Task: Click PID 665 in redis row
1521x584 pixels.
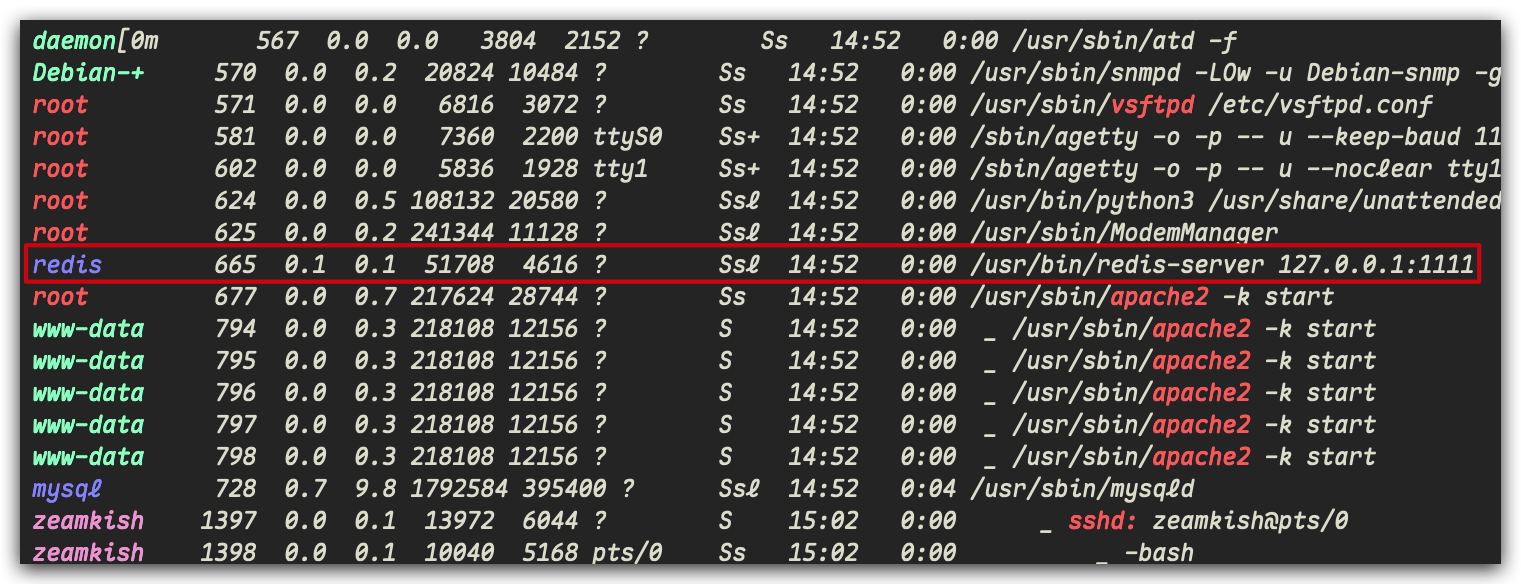Action: coord(235,265)
